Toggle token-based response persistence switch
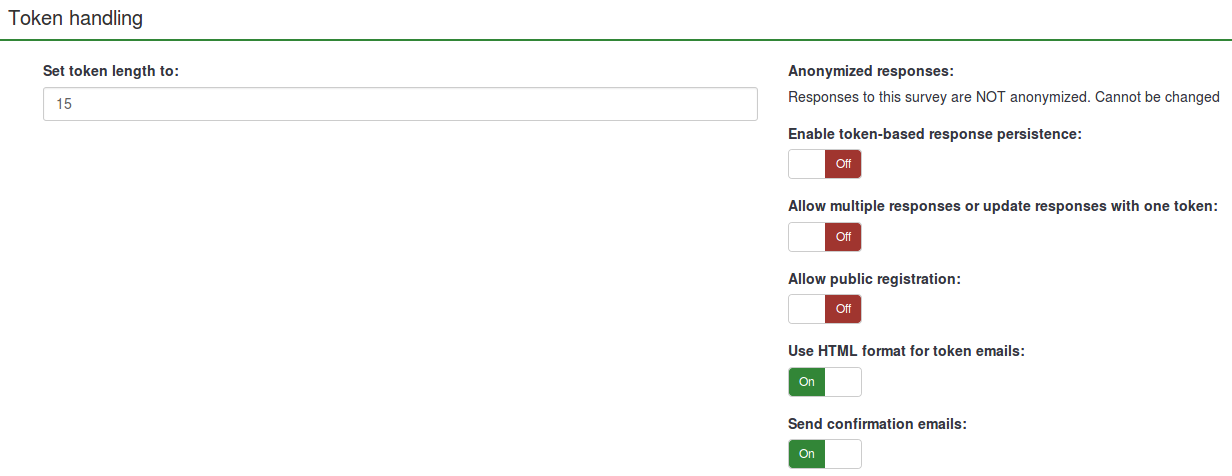1232x476 pixels. click(824, 164)
